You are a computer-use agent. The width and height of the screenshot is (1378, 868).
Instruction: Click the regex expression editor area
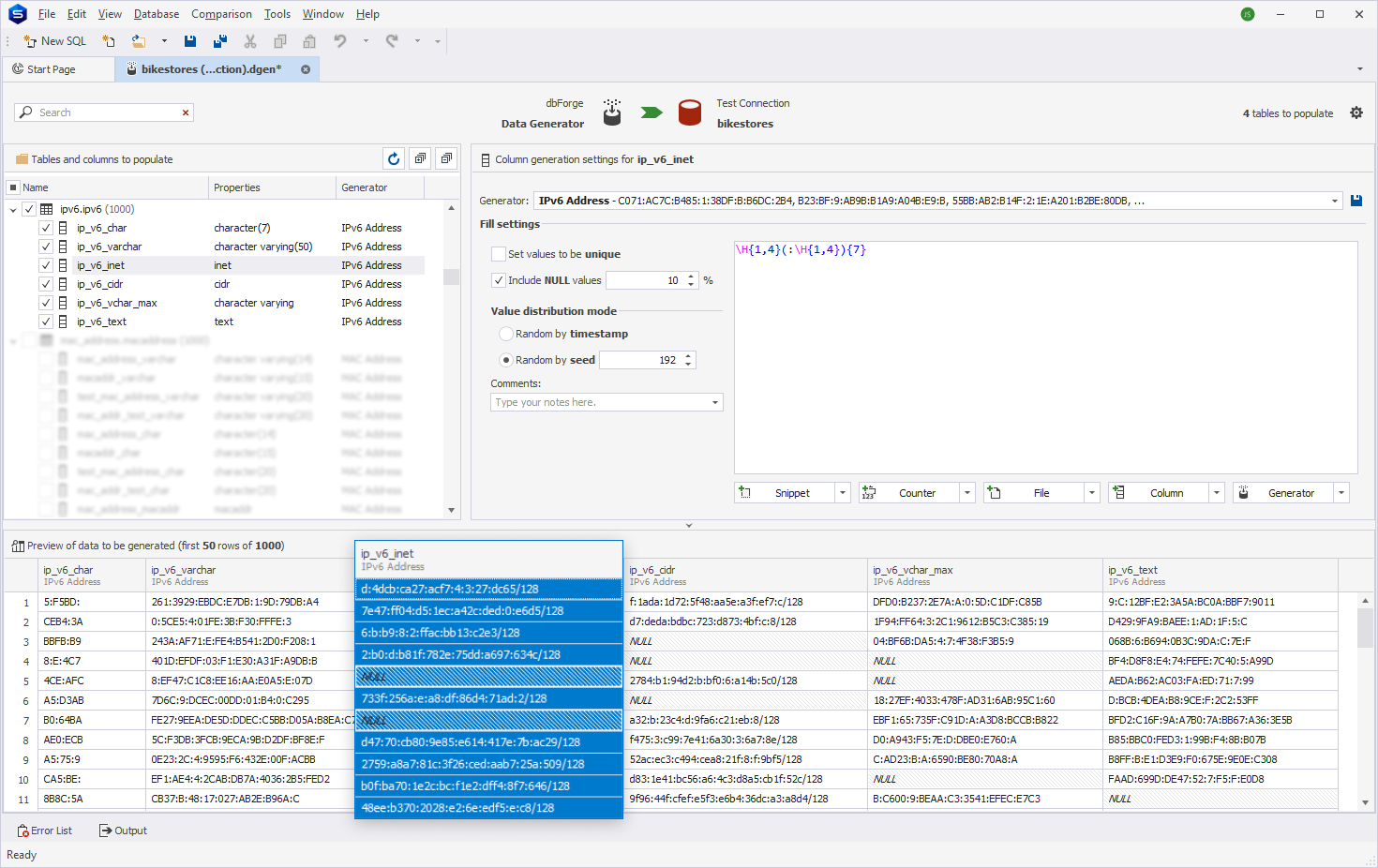pos(1045,357)
